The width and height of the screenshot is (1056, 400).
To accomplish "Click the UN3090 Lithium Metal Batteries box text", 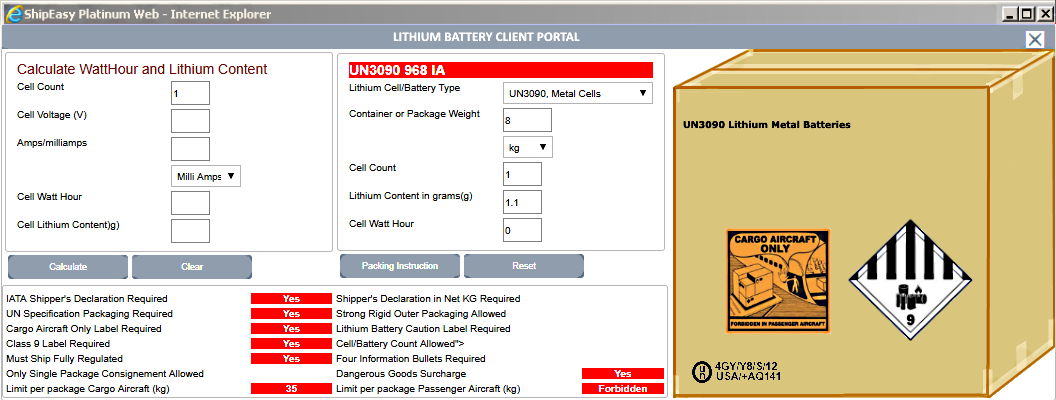I will pos(766,125).
